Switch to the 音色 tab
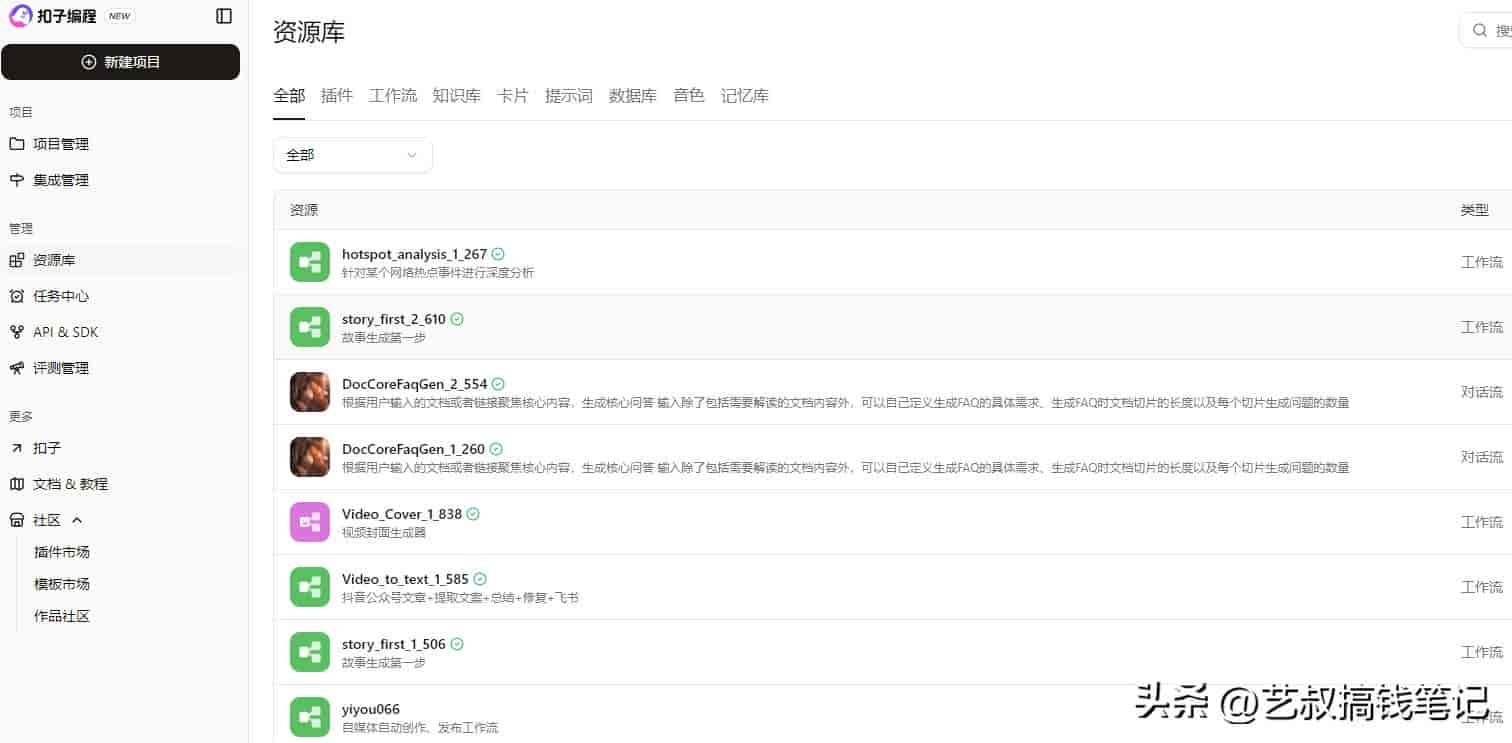Viewport: 1512px width, 743px height. (689, 96)
